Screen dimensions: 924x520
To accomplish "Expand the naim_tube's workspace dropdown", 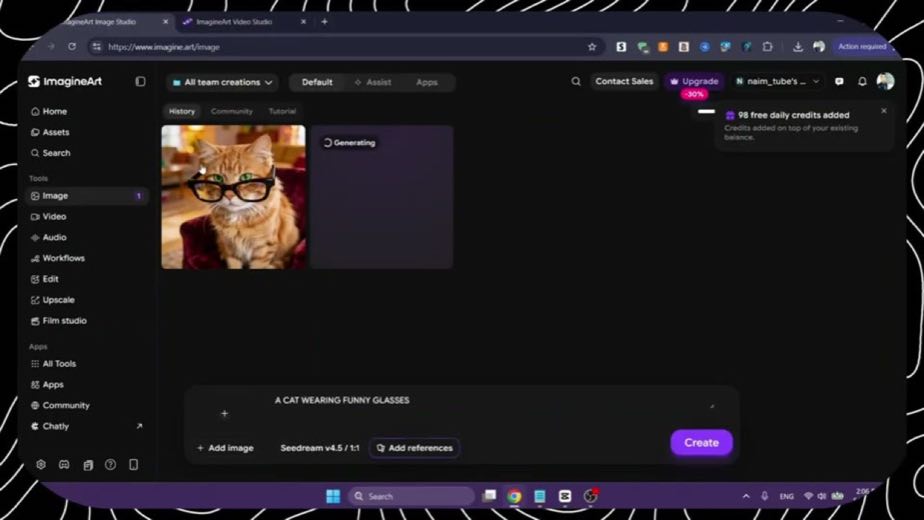I will click(777, 81).
